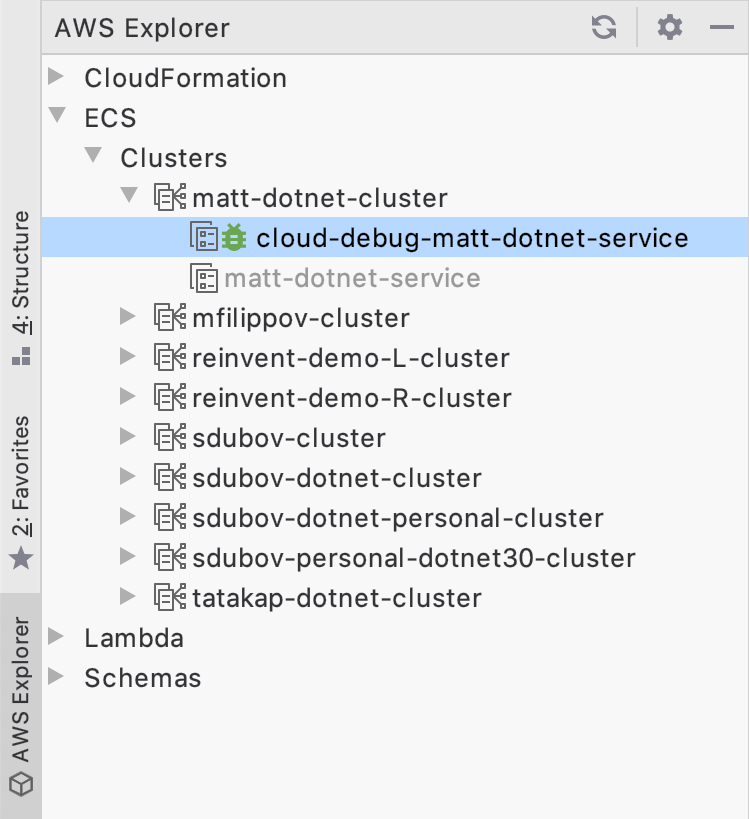Viewport: 749px width, 819px height.
Task: Expand mfilippov-cluster node arrow
Action: [x=127, y=317]
